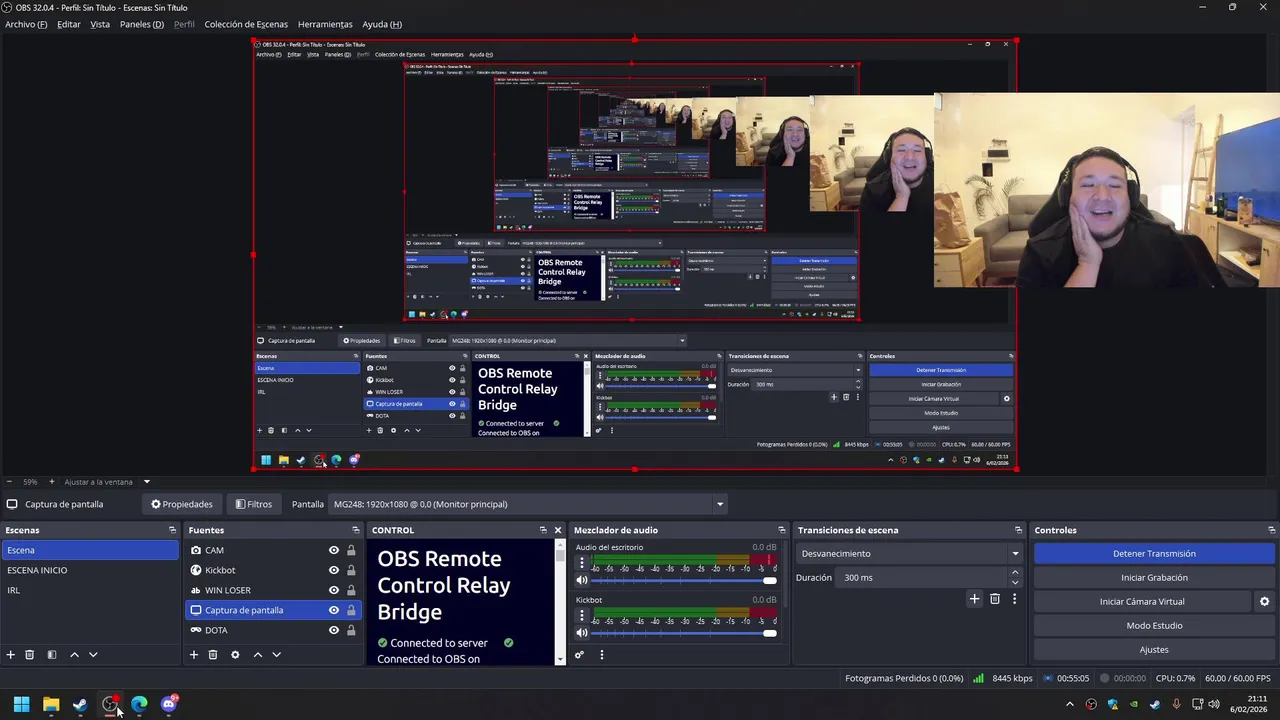The width and height of the screenshot is (1280, 720).
Task: Select ESCENA INICIO scene
Action: coord(90,570)
